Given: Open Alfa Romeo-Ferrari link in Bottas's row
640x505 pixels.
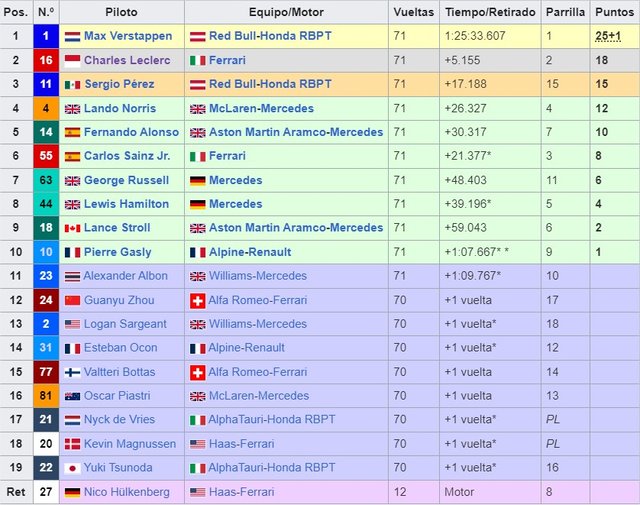Looking at the screenshot, I should click(x=258, y=372).
